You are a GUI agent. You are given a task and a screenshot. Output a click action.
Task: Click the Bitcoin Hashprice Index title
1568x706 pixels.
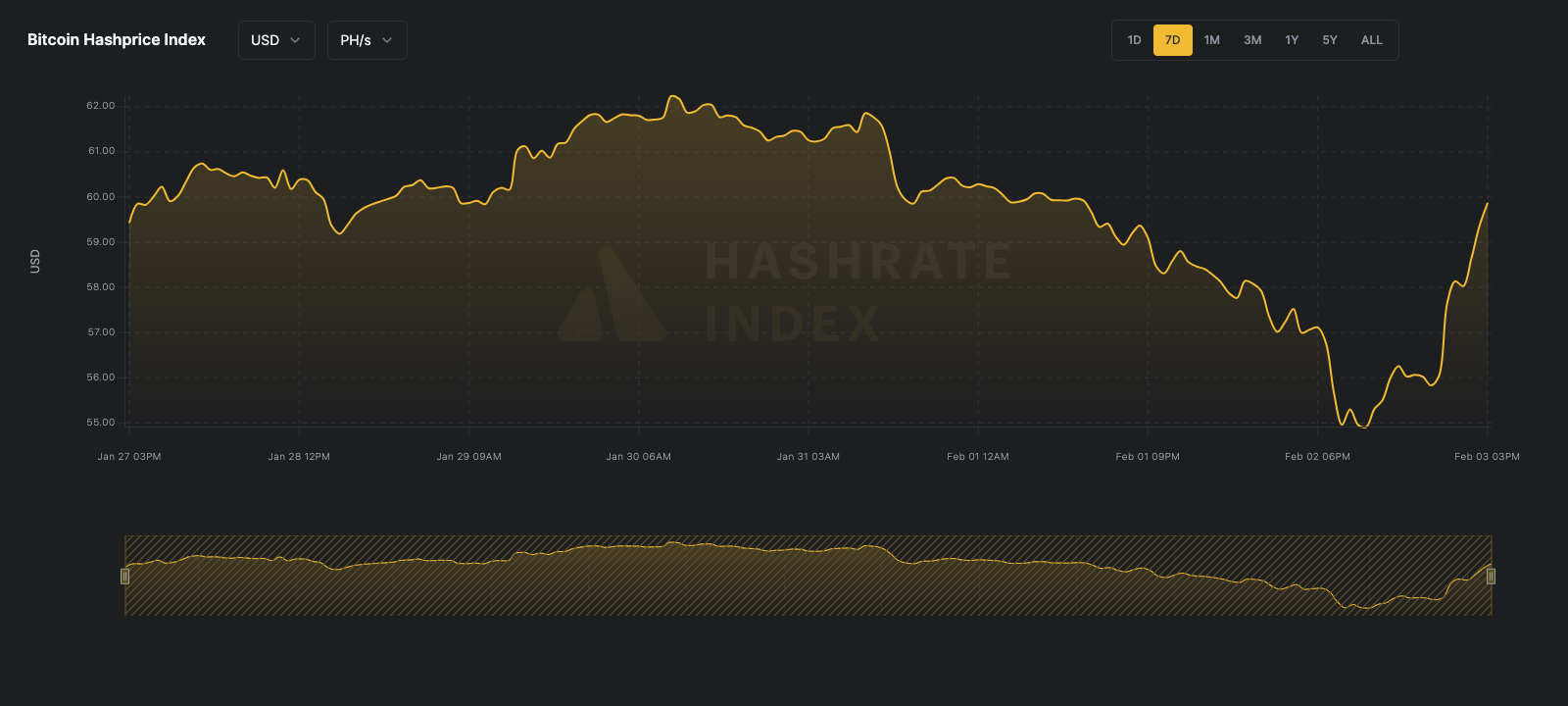[117, 40]
